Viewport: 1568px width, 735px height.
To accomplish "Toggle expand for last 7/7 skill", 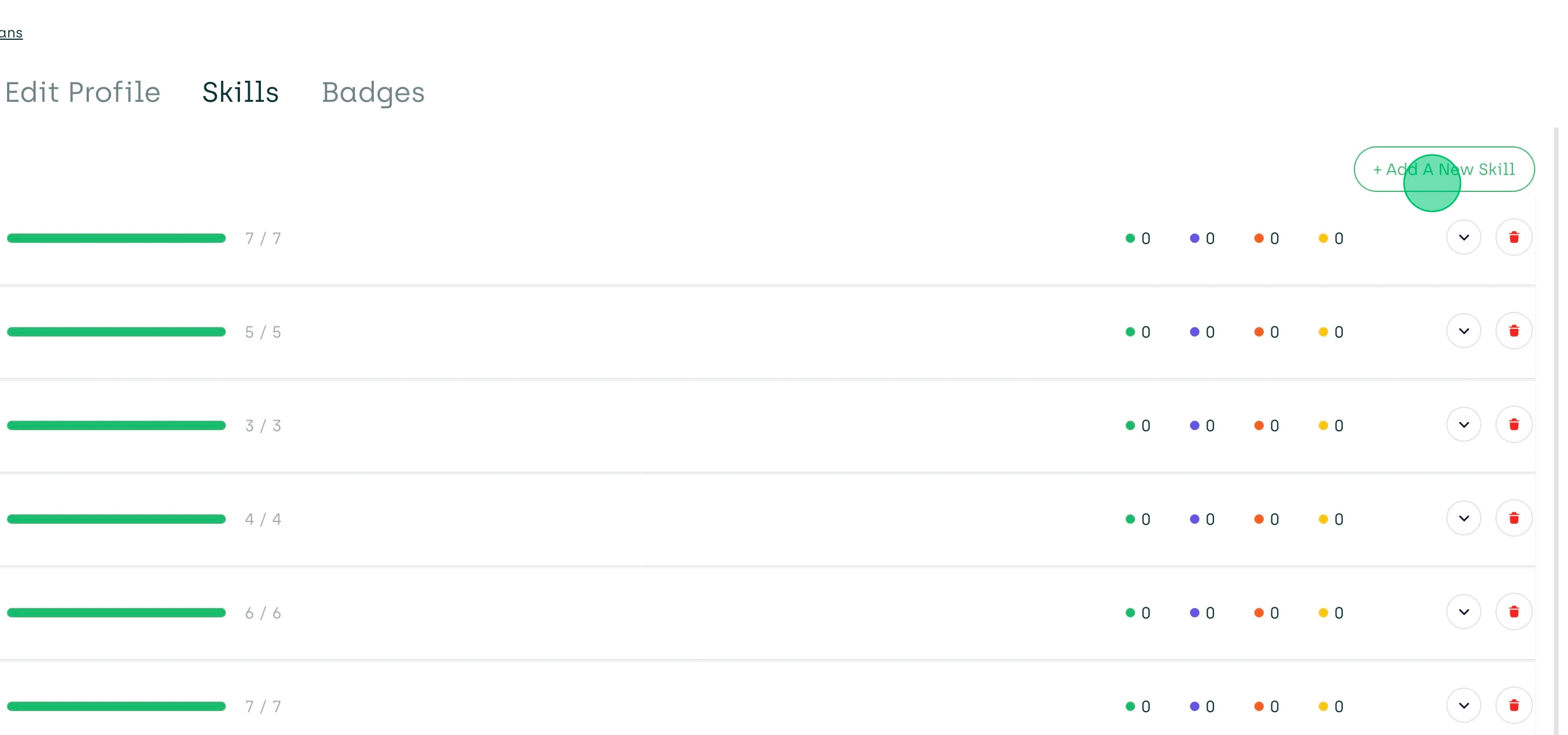I will 1463,706.
